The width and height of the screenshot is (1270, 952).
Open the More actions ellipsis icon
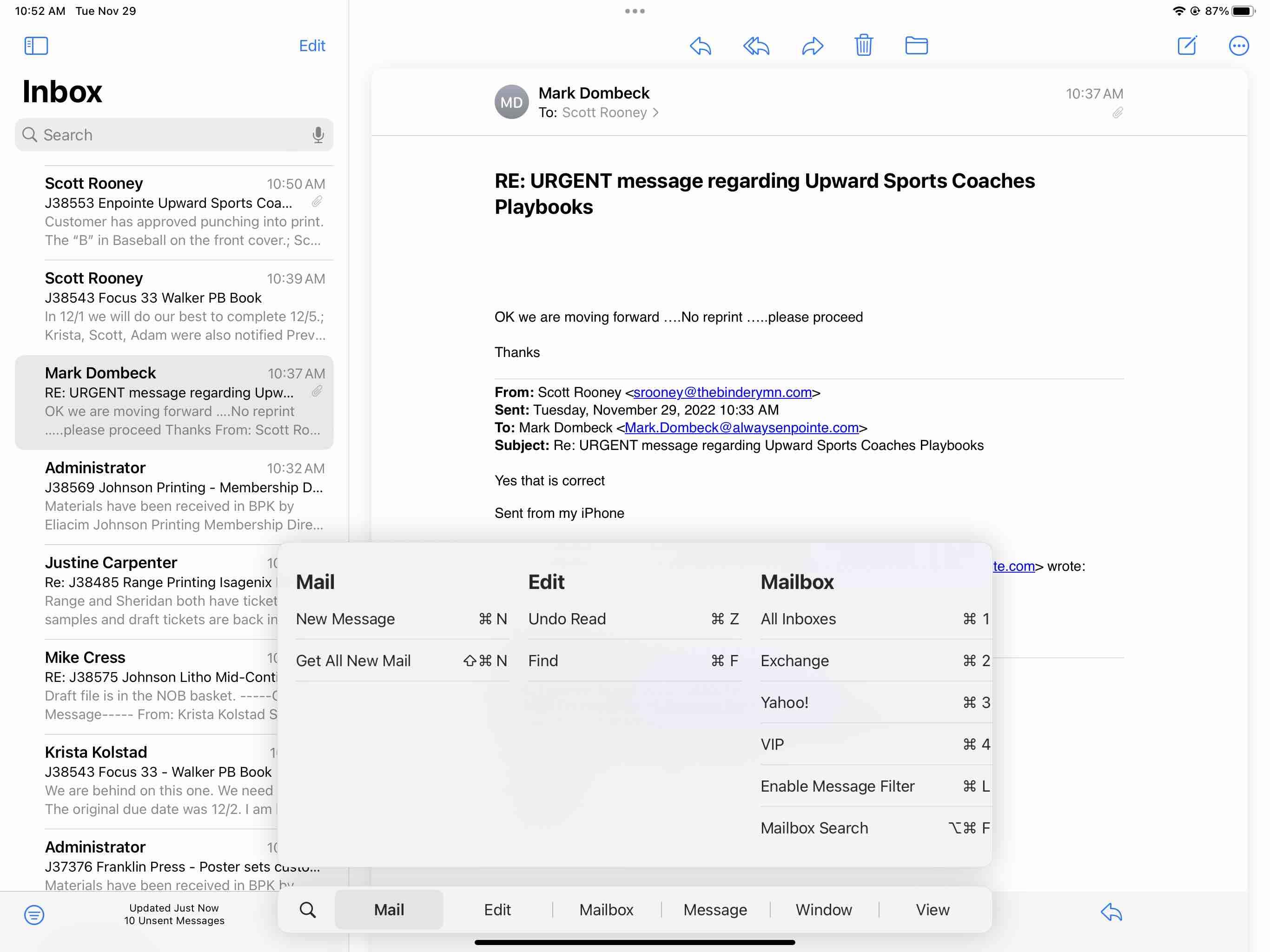(x=1238, y=46)
